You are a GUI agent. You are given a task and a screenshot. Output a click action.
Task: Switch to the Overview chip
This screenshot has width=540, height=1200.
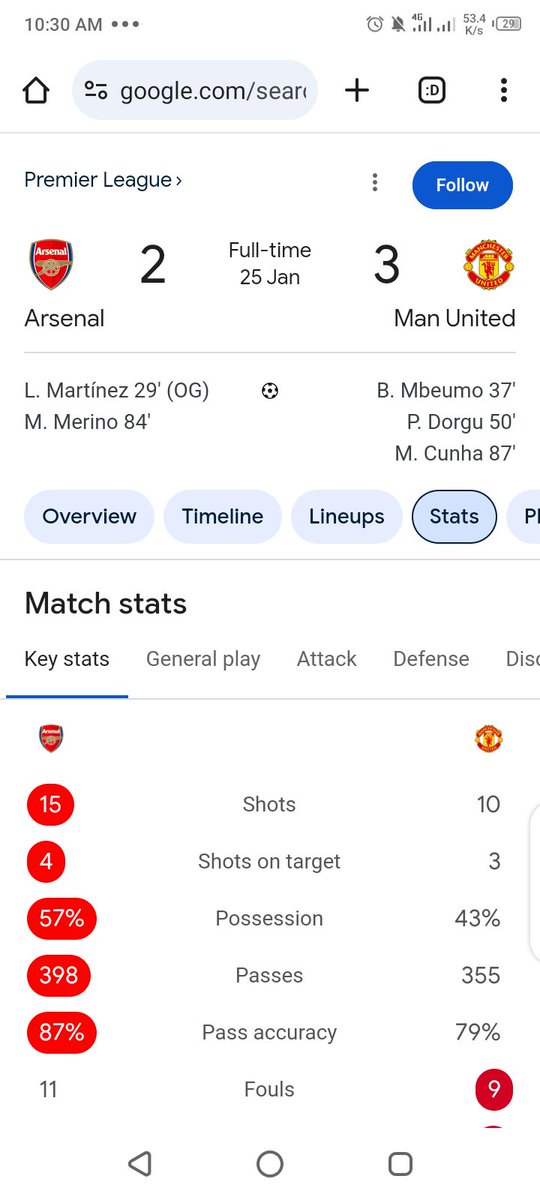(89, 516)
